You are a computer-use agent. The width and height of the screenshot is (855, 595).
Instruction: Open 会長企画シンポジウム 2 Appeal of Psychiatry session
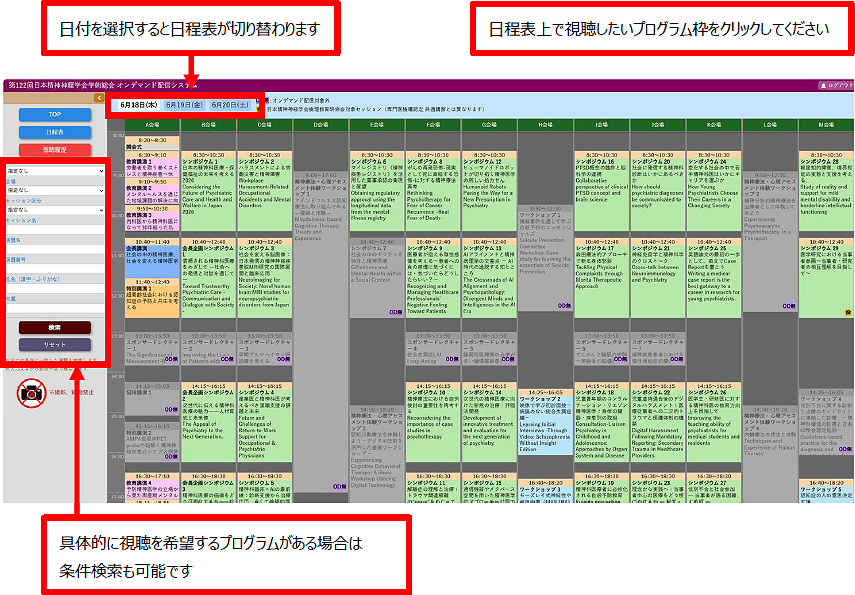208,420
